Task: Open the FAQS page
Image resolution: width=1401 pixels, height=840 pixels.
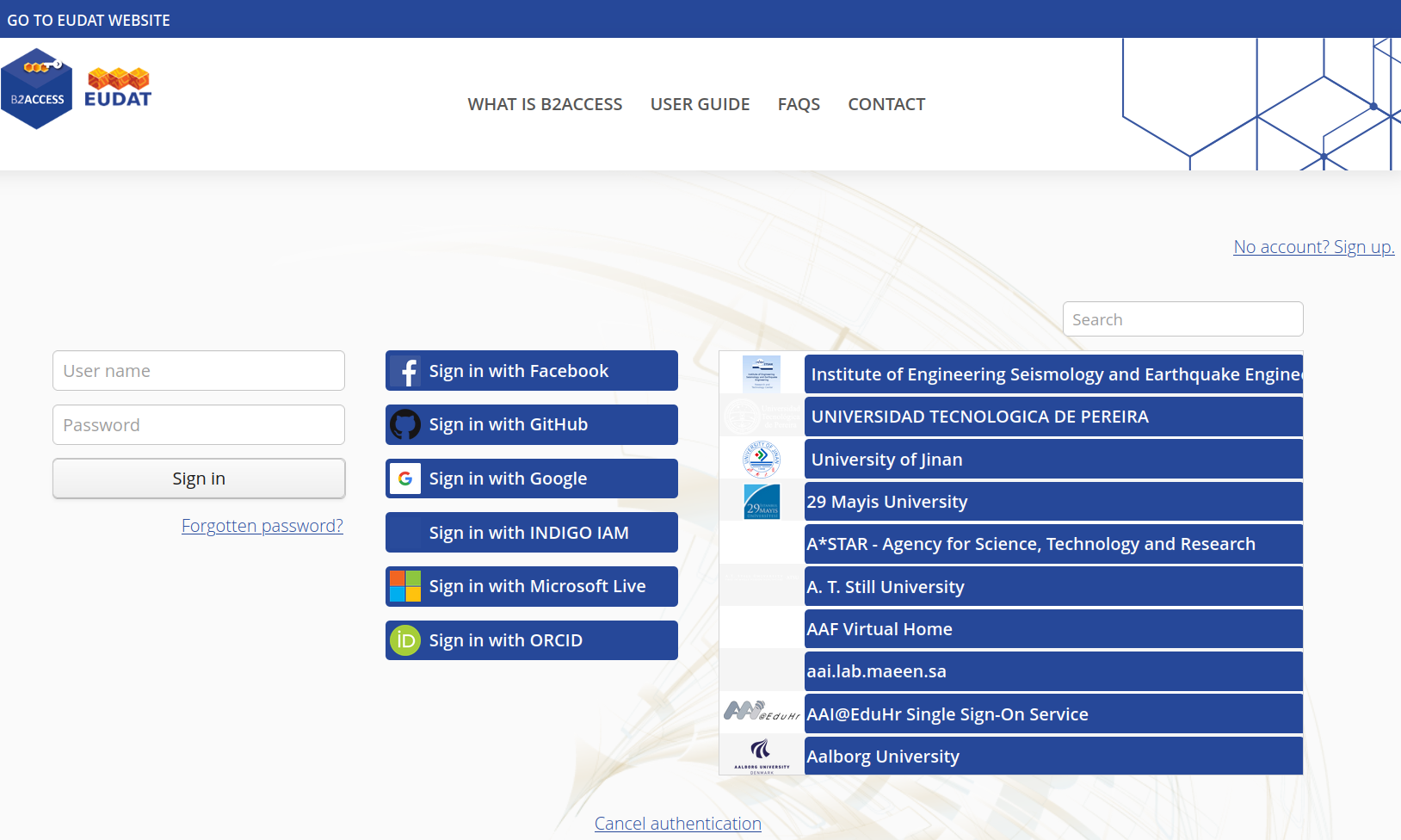Action: [x=799, y=104]
